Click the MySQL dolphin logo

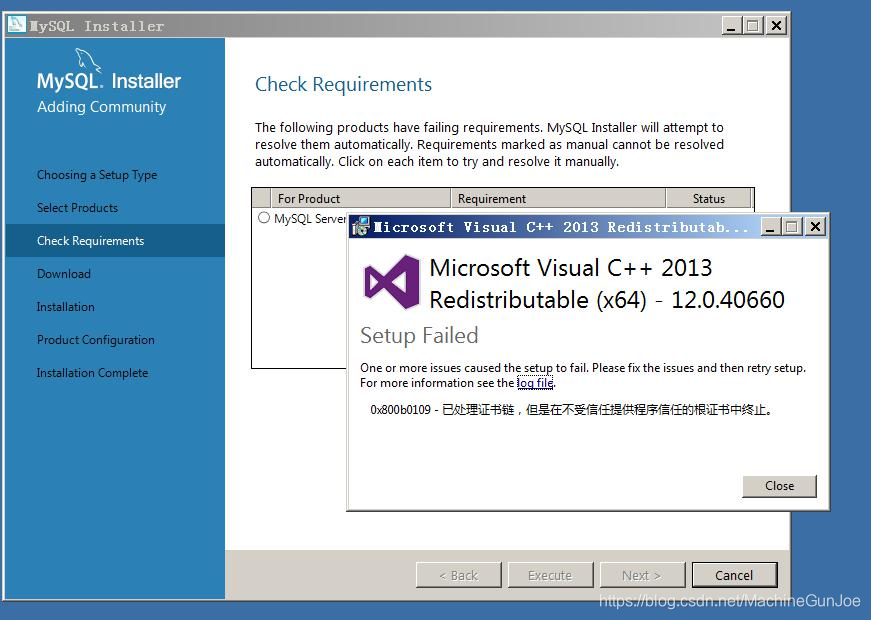coord(88,60)
